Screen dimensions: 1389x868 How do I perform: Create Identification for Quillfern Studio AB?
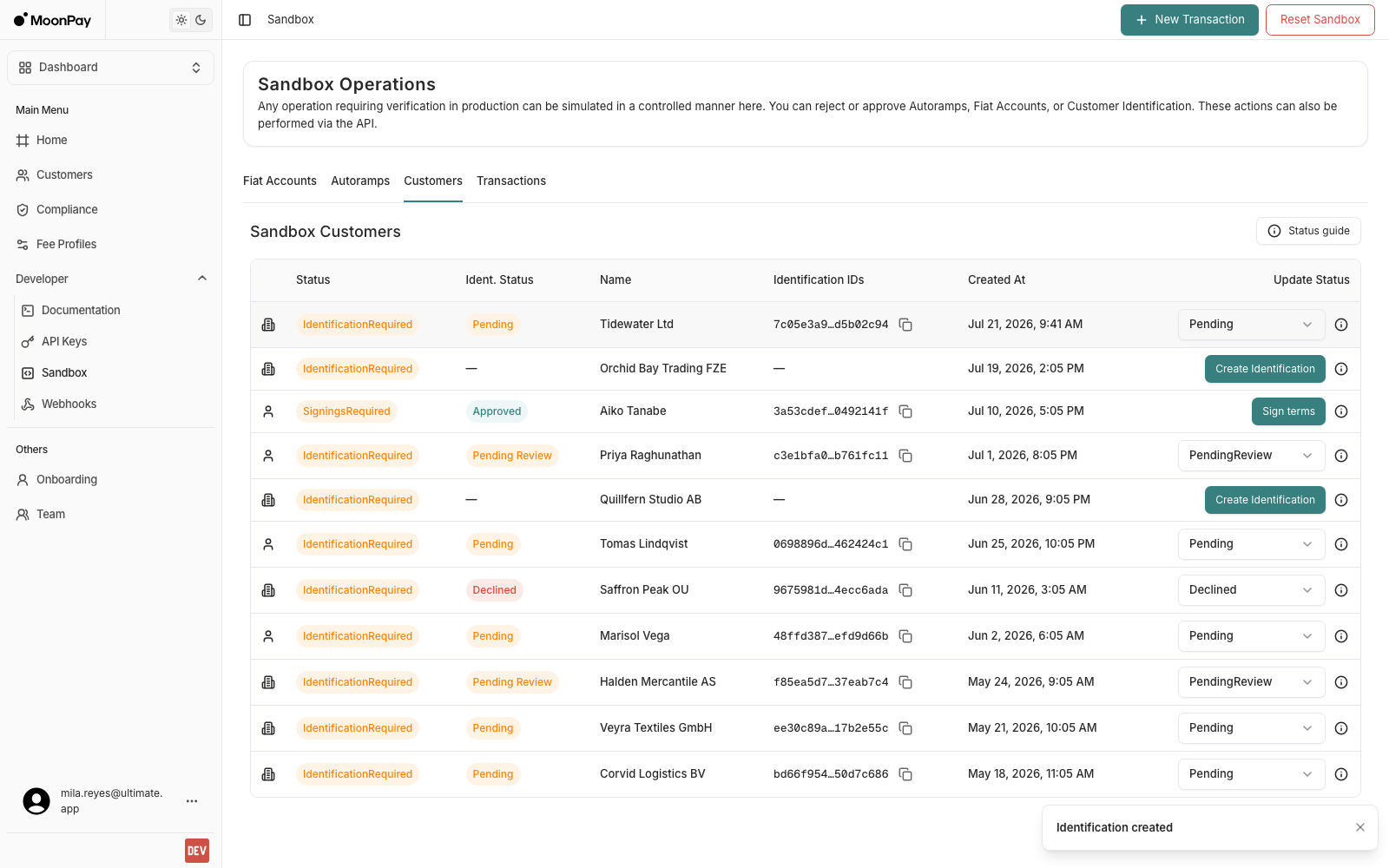coord(1265,500)
